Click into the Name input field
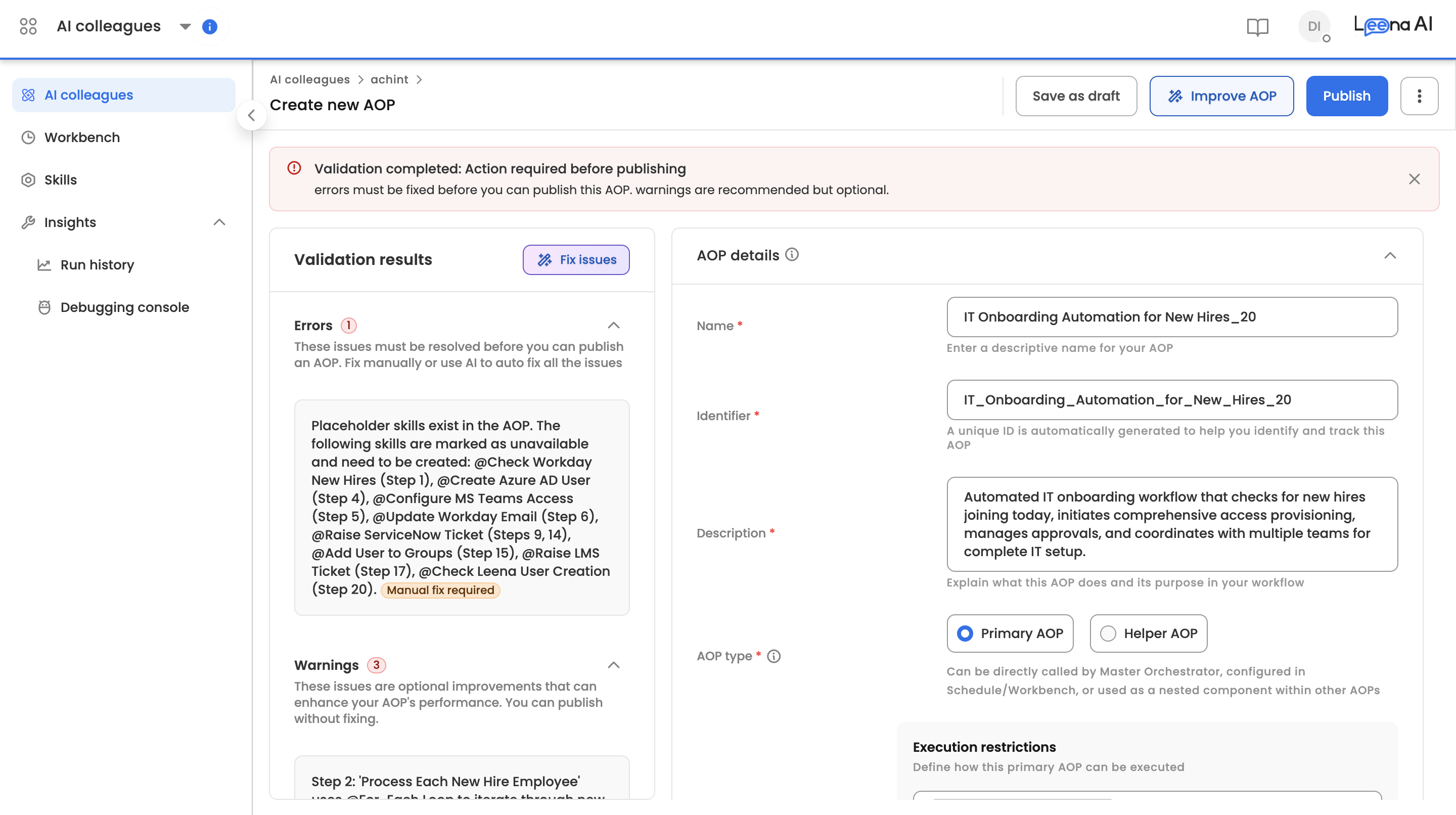 pos(1172,317)
